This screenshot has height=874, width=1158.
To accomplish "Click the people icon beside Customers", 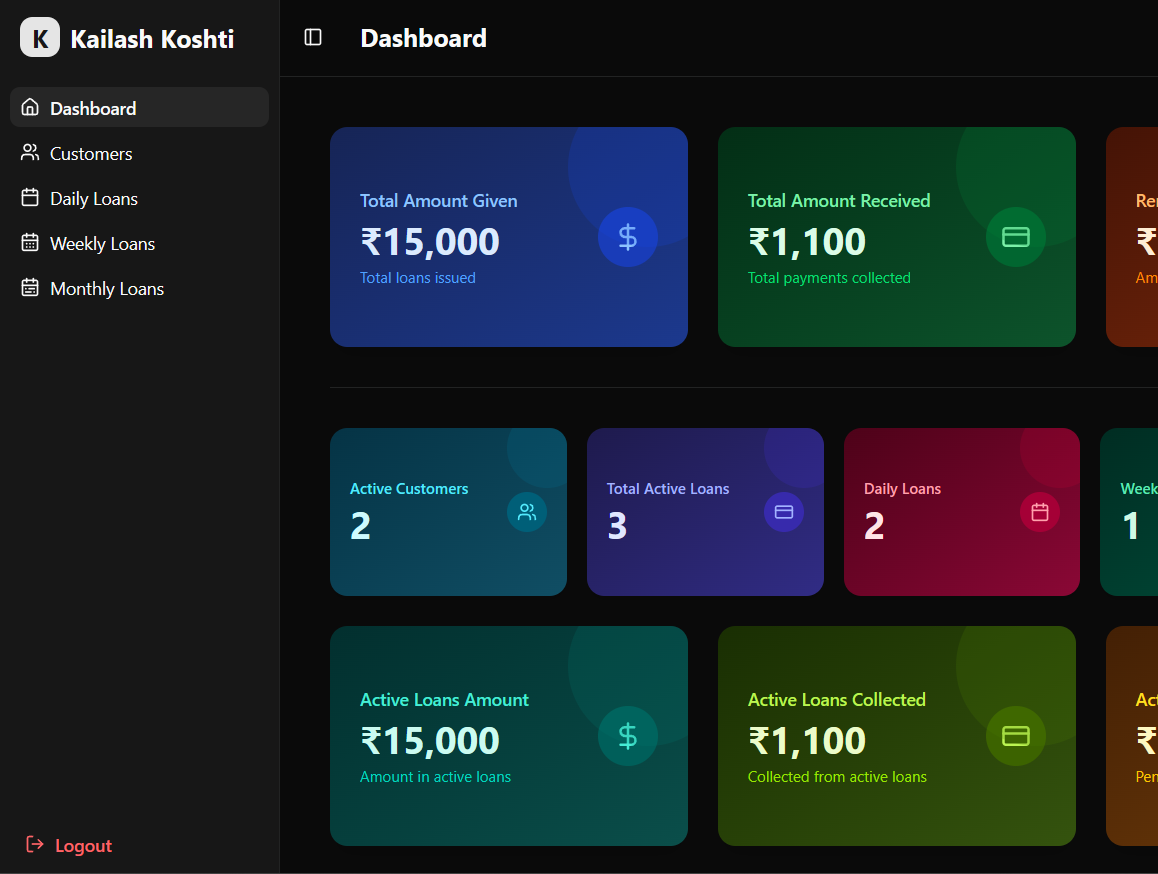I will click(x=30, y=152).
